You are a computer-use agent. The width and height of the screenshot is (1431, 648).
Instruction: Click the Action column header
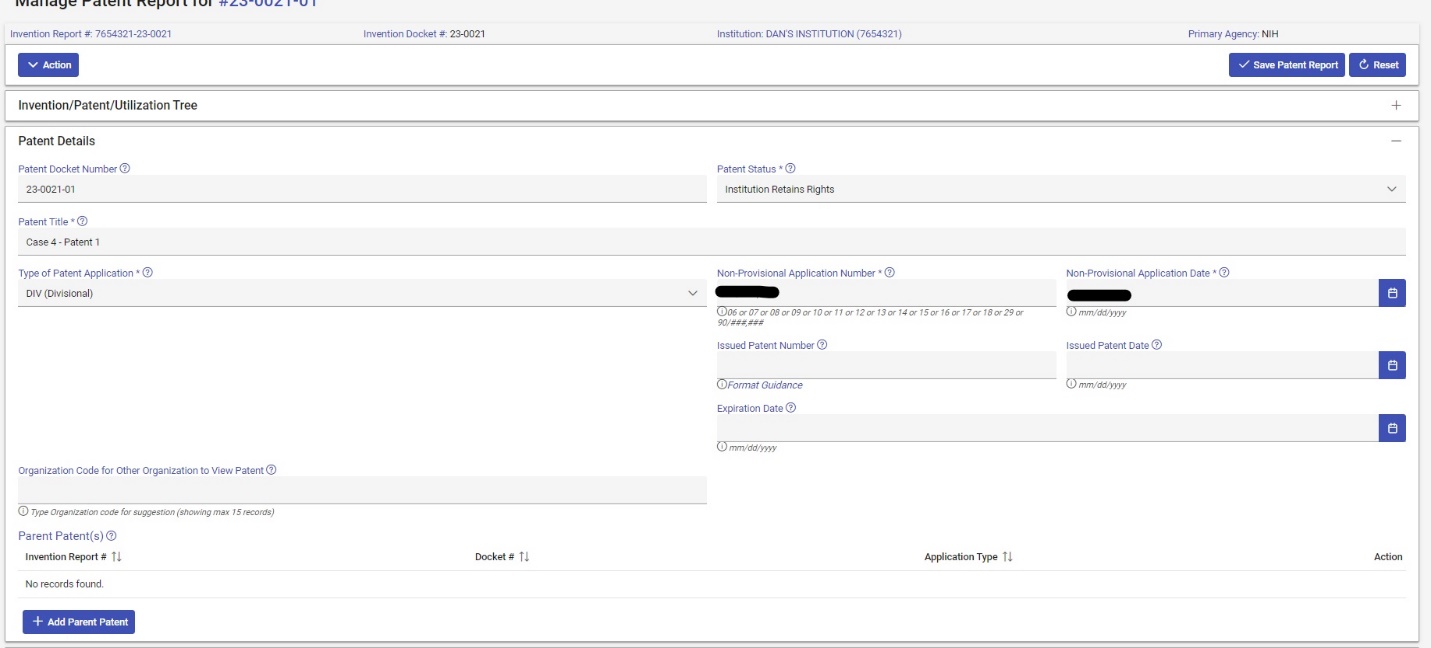tap(1388, 557)
